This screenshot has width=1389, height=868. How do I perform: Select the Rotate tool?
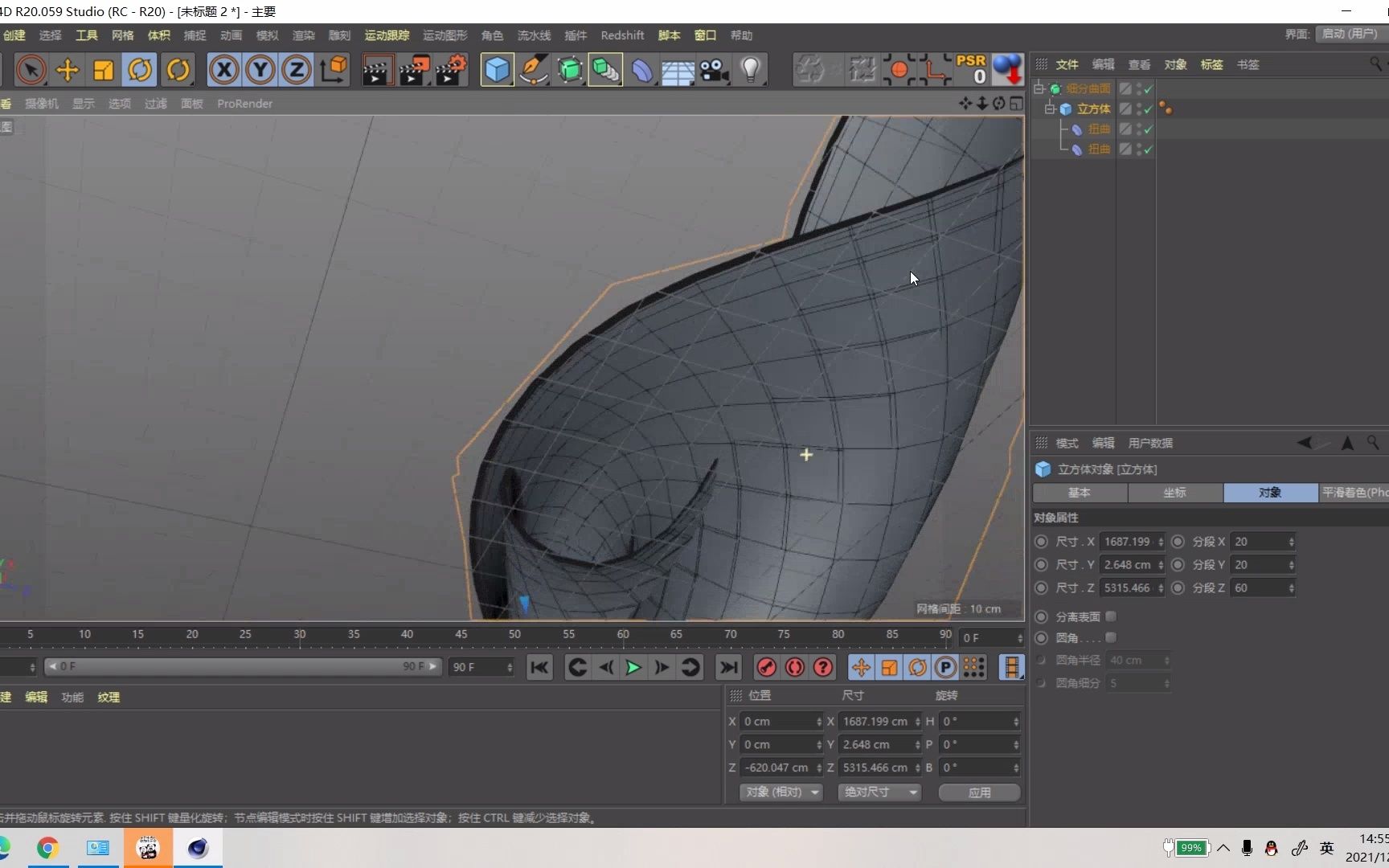point(139,70)
